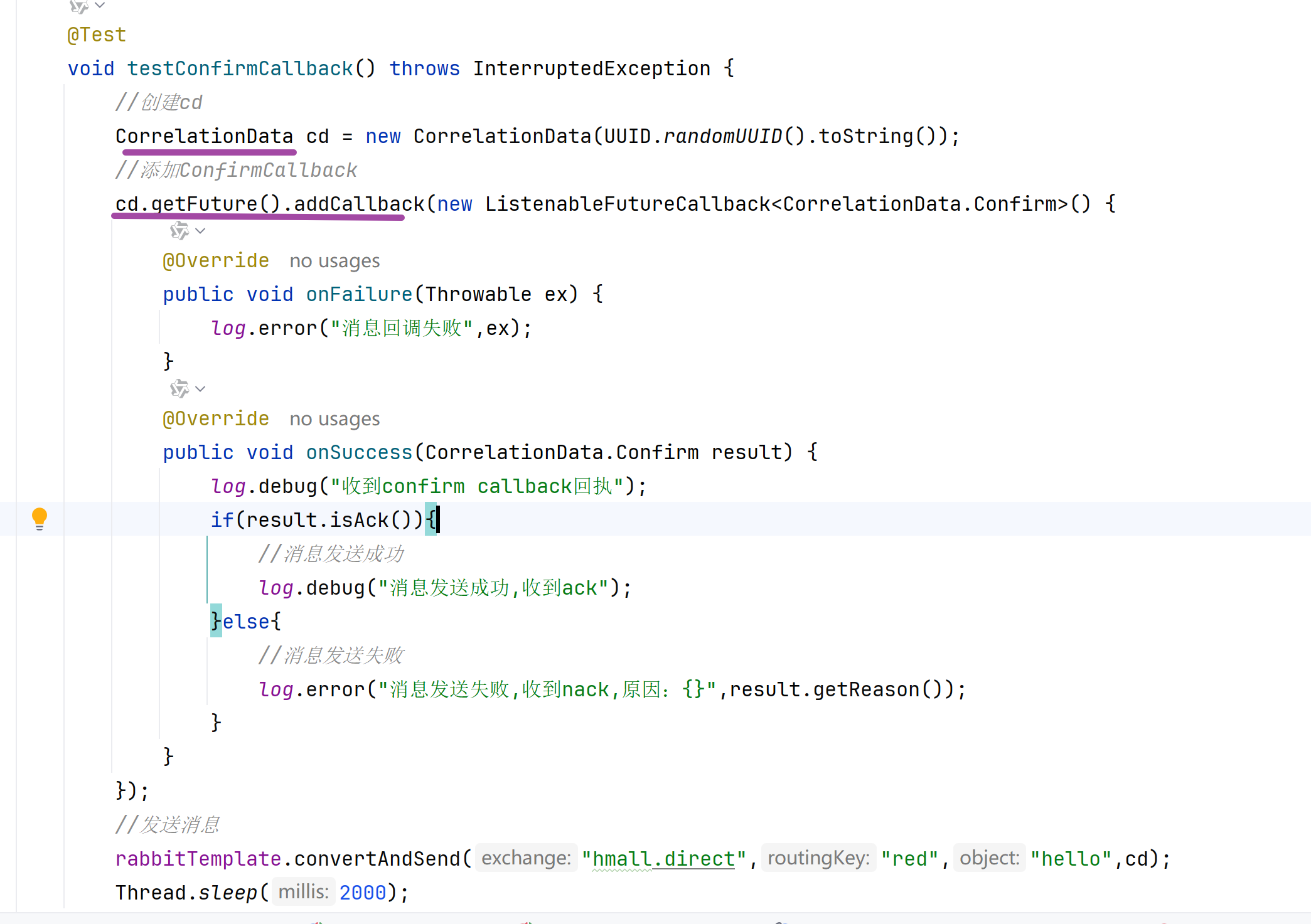Expand chevron beside icon above onFailure
This screenshot has height=924, width=1311.
tap(200, 231)
